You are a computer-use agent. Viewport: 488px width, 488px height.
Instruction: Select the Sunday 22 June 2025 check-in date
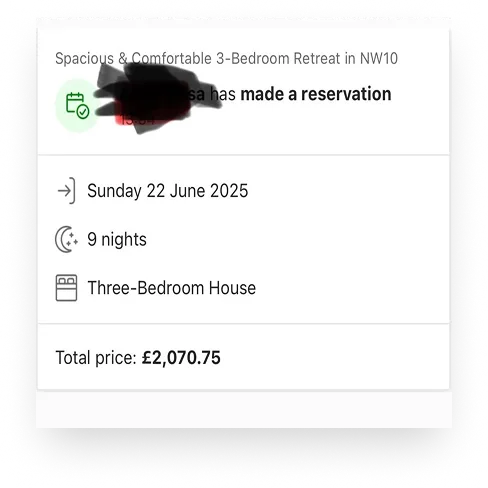coord(168,191)
